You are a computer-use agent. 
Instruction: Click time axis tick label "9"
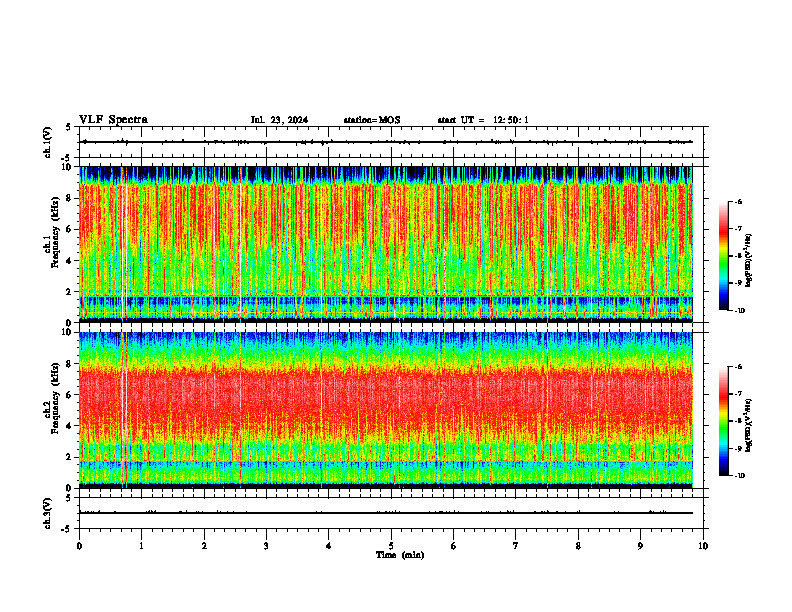(x=640, y=546)
